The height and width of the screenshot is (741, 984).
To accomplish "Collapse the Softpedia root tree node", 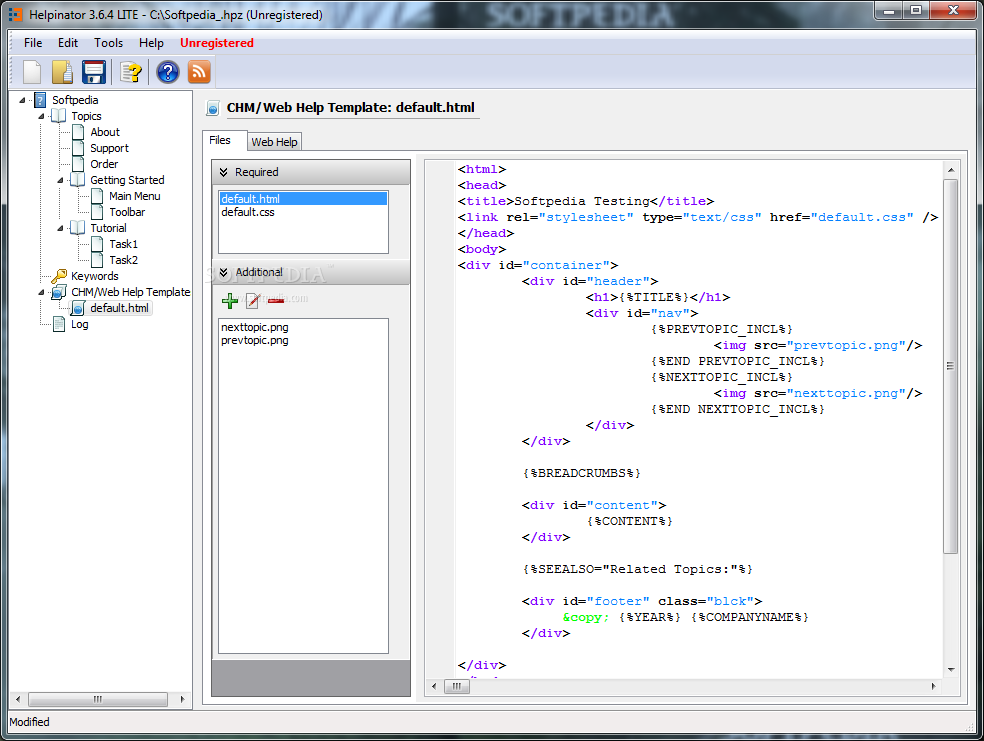I will pos(23,100).
